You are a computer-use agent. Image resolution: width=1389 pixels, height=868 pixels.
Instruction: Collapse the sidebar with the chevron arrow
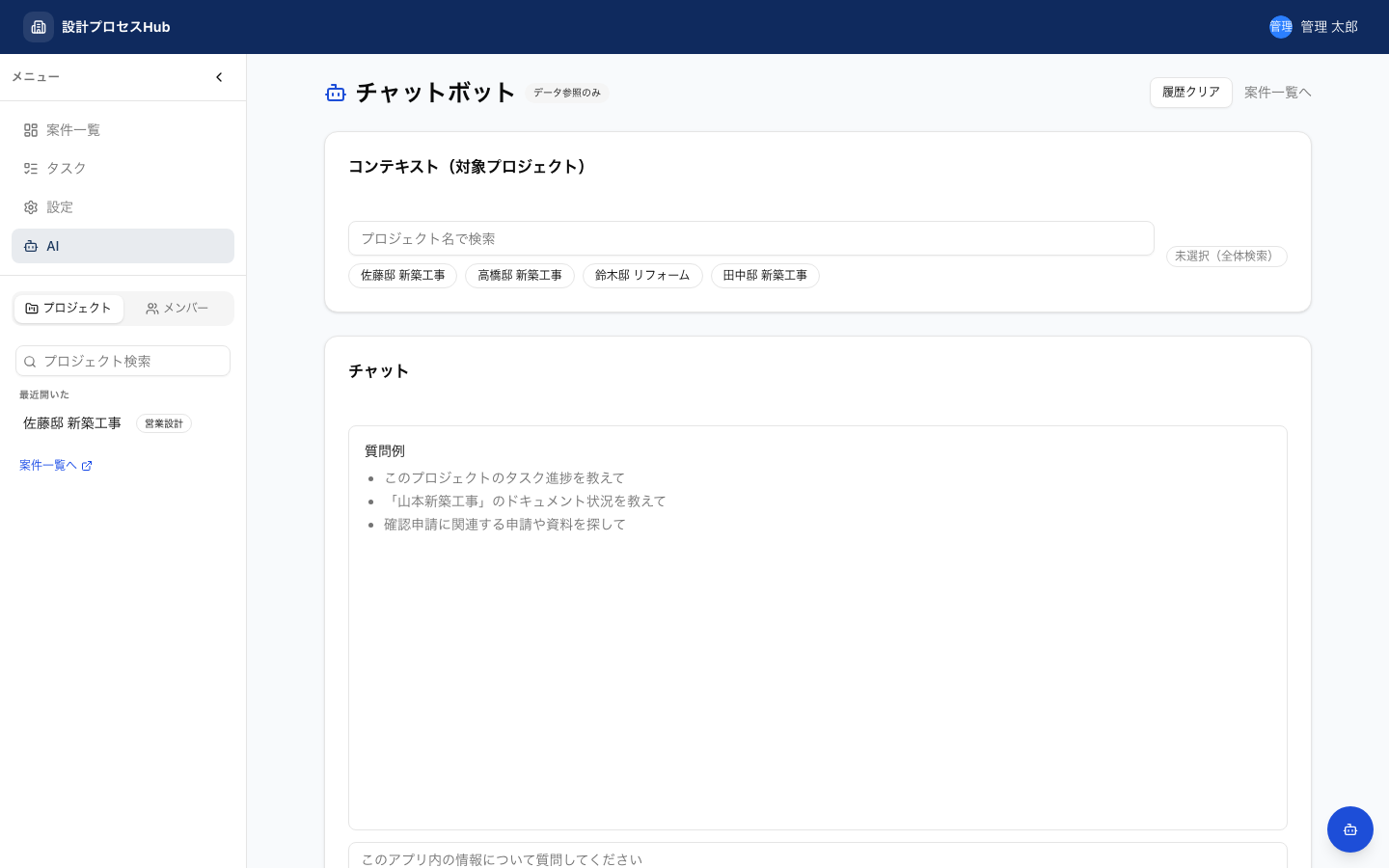coord(219,76)
